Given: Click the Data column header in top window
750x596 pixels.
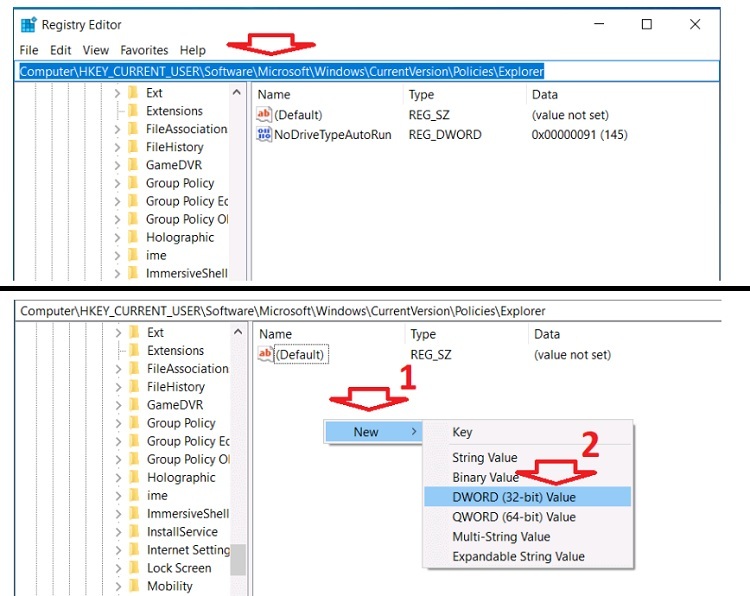Looking at the screenshot, I should [545, 95].
